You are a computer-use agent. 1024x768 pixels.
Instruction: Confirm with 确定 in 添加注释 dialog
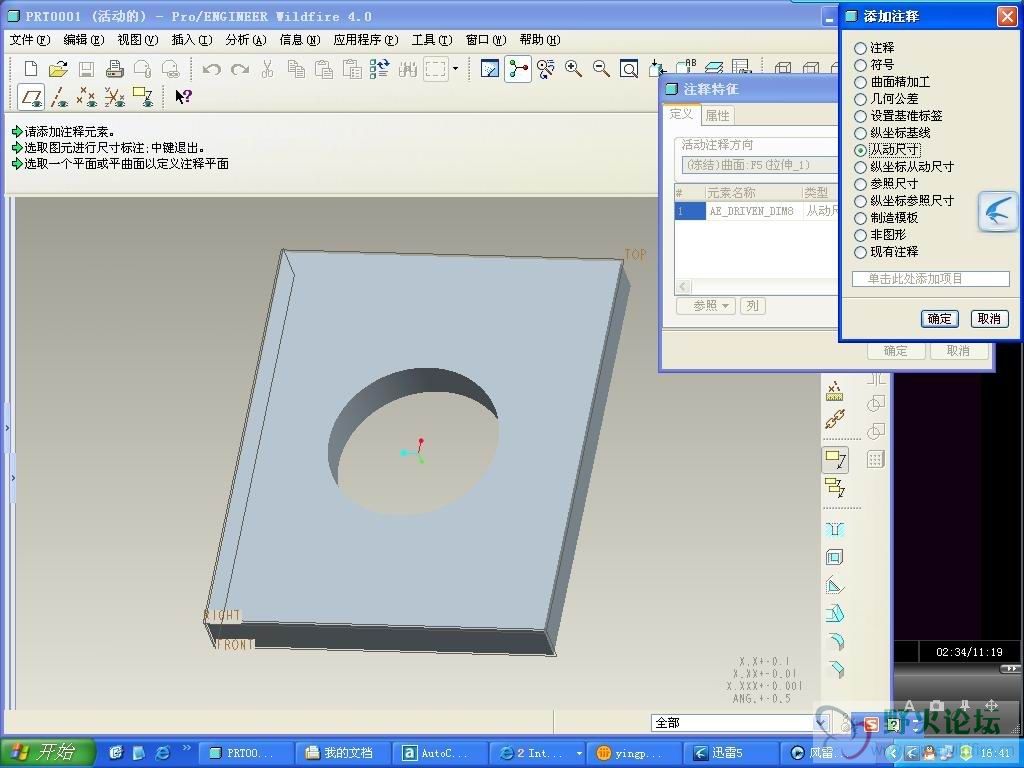click(939, 319)
